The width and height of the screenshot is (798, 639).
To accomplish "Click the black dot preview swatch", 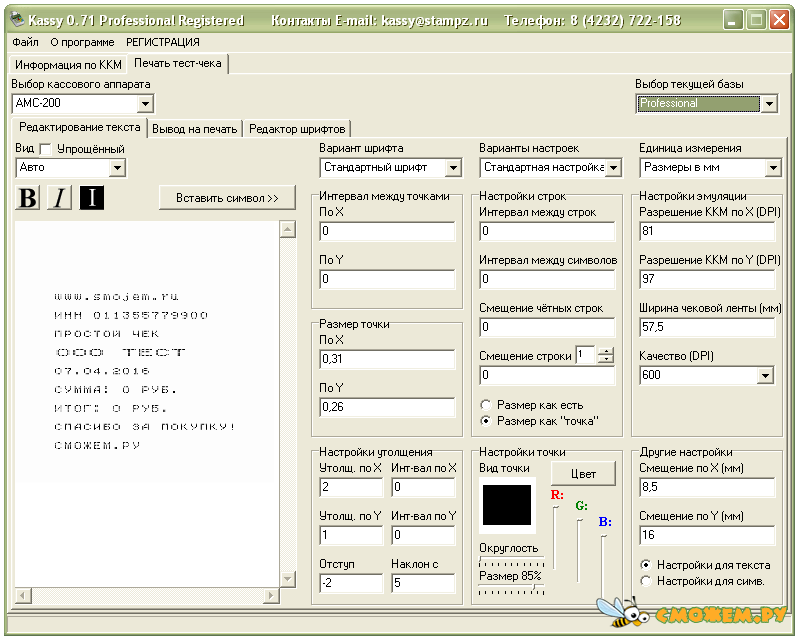I will [x=507, y=505].
